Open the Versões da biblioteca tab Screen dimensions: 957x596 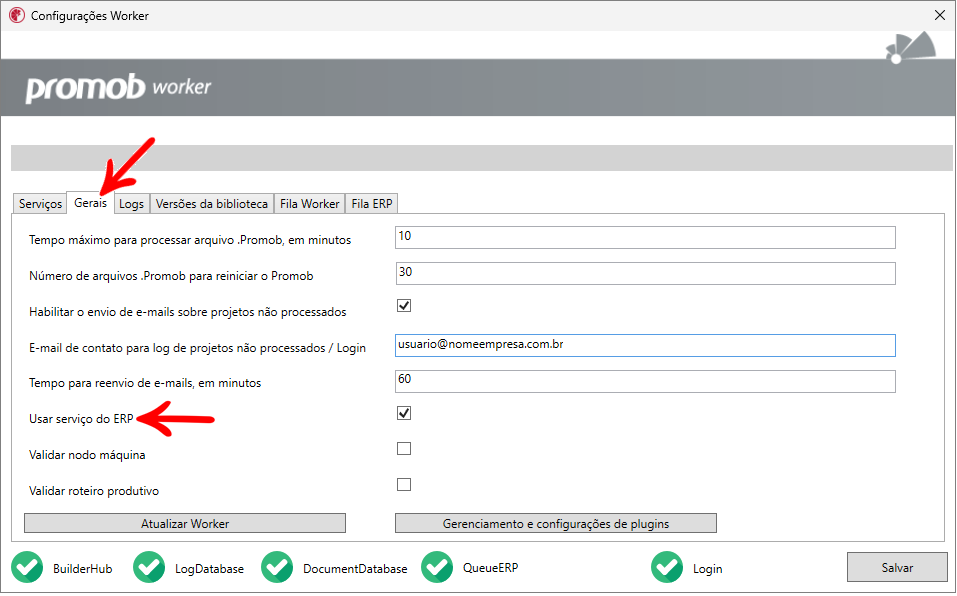212,204
